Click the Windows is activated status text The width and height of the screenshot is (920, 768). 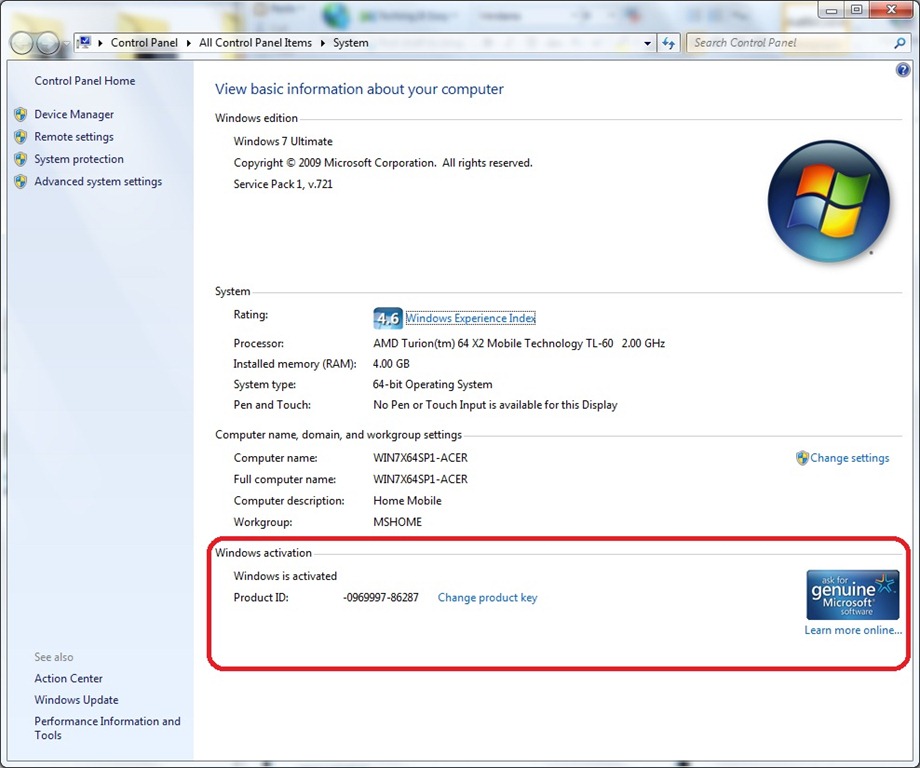(x=285, y=576)
